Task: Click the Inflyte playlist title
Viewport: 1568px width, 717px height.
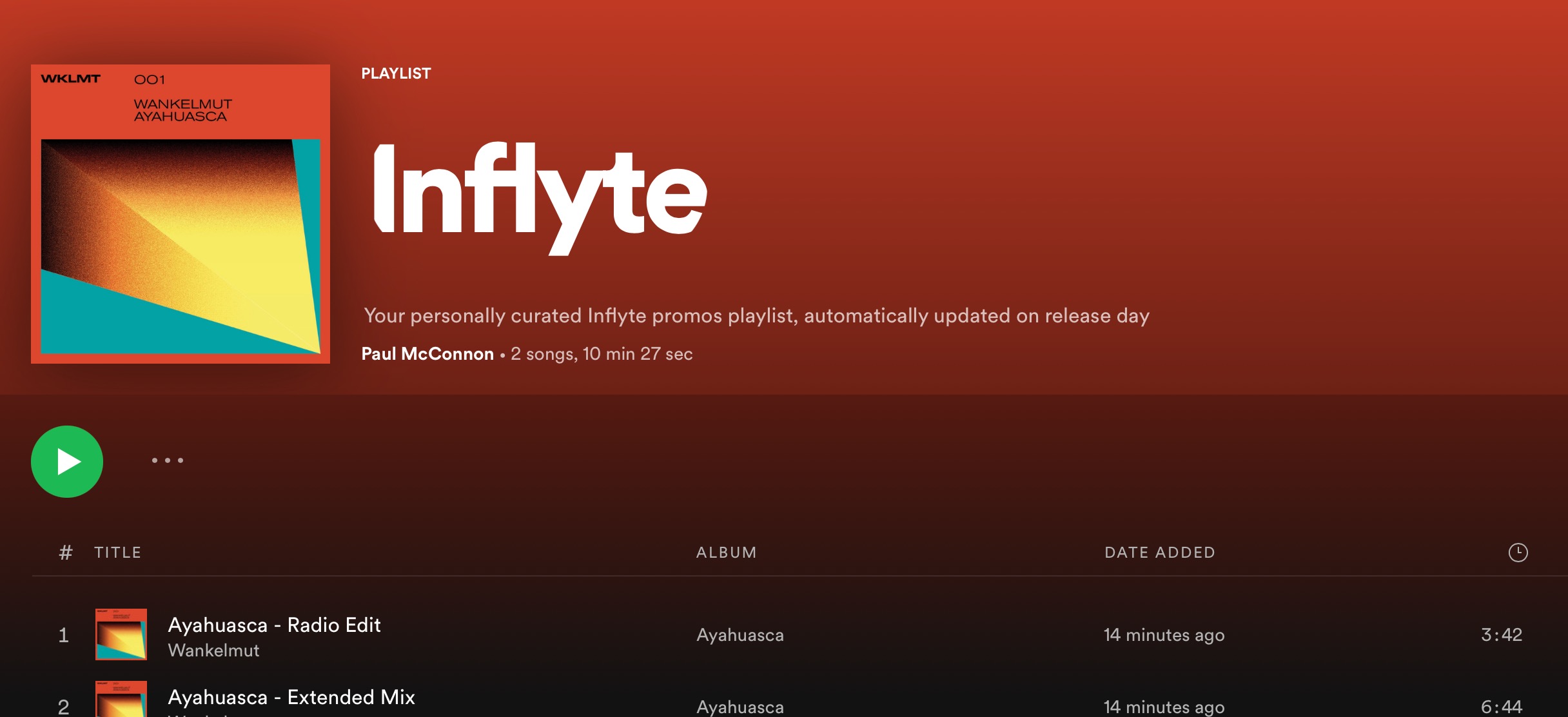Action: (x=540, y=197)
